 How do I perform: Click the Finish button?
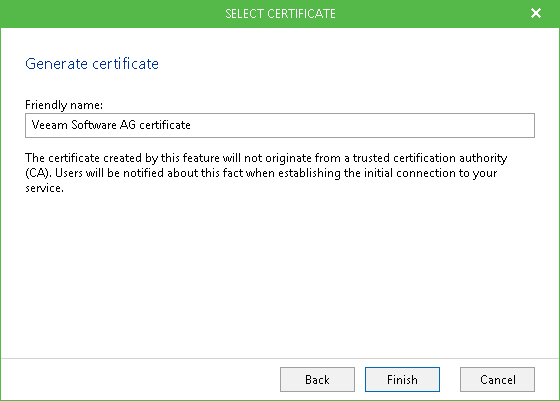pyautogui.click(x=402, y=379)
